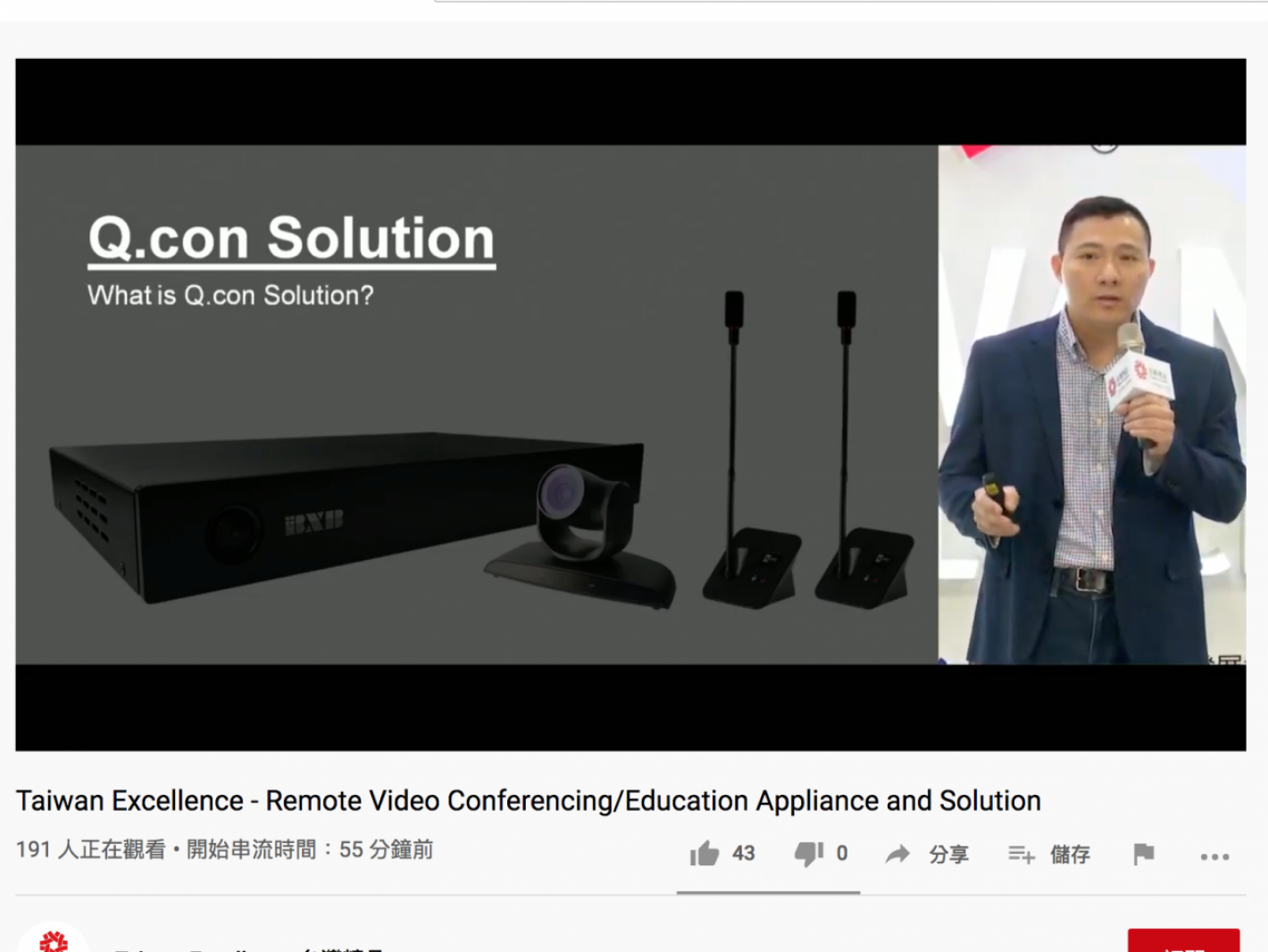Click the dislike count 0
The height and width of the screenshot is (952, 1268).
tap(842, 854)
